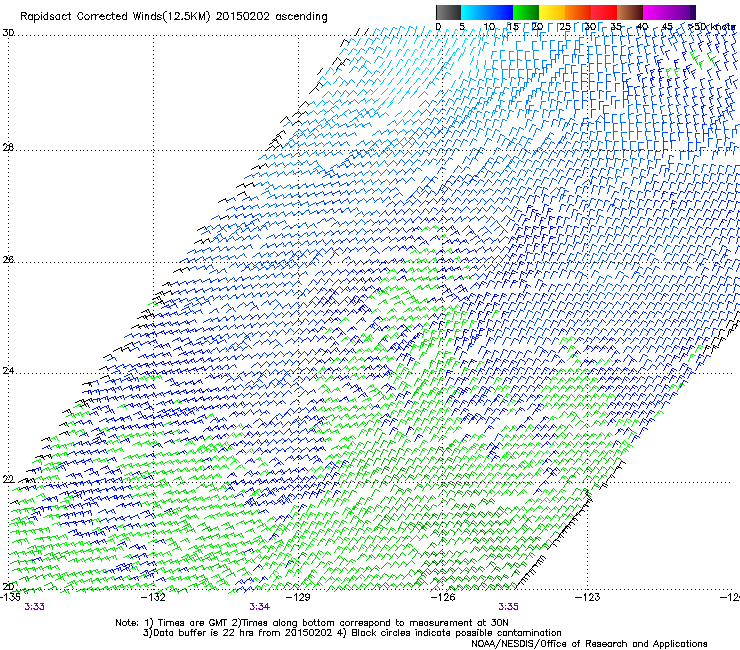Image resolution: width=740 pixels, height=650 pixels.
Task: Click the '0' legend scale label
Action: pos(438,26)
